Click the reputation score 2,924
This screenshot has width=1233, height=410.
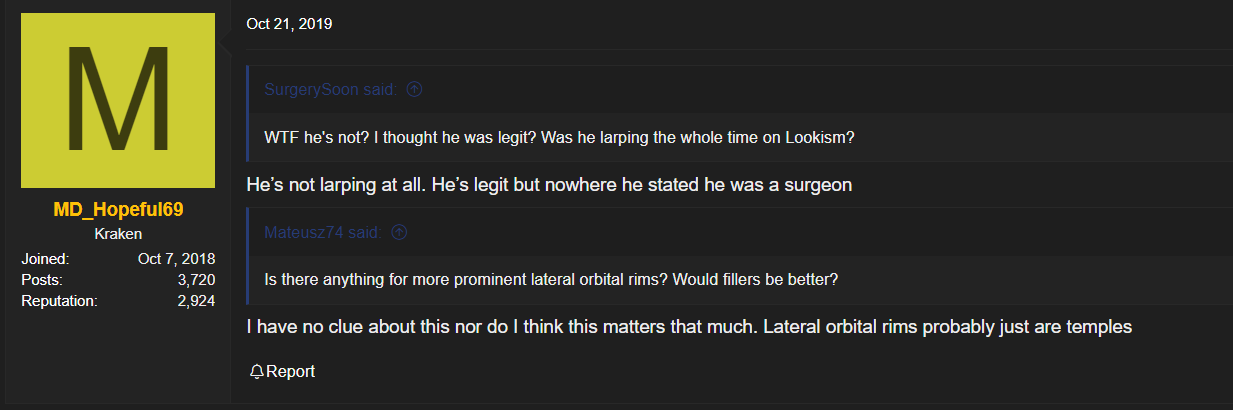click(x=196, y=300)
